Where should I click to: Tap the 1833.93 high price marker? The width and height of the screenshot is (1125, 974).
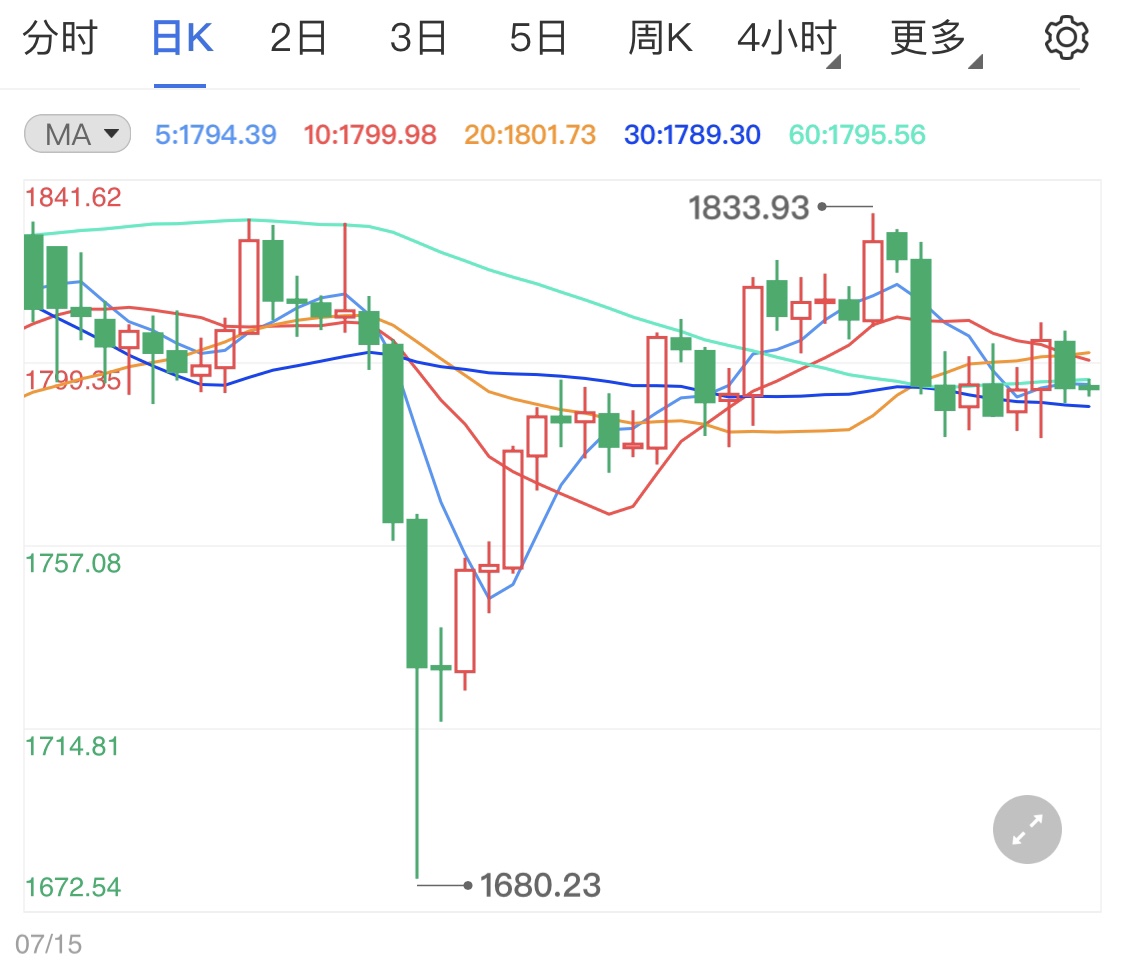tap(751, 207)
